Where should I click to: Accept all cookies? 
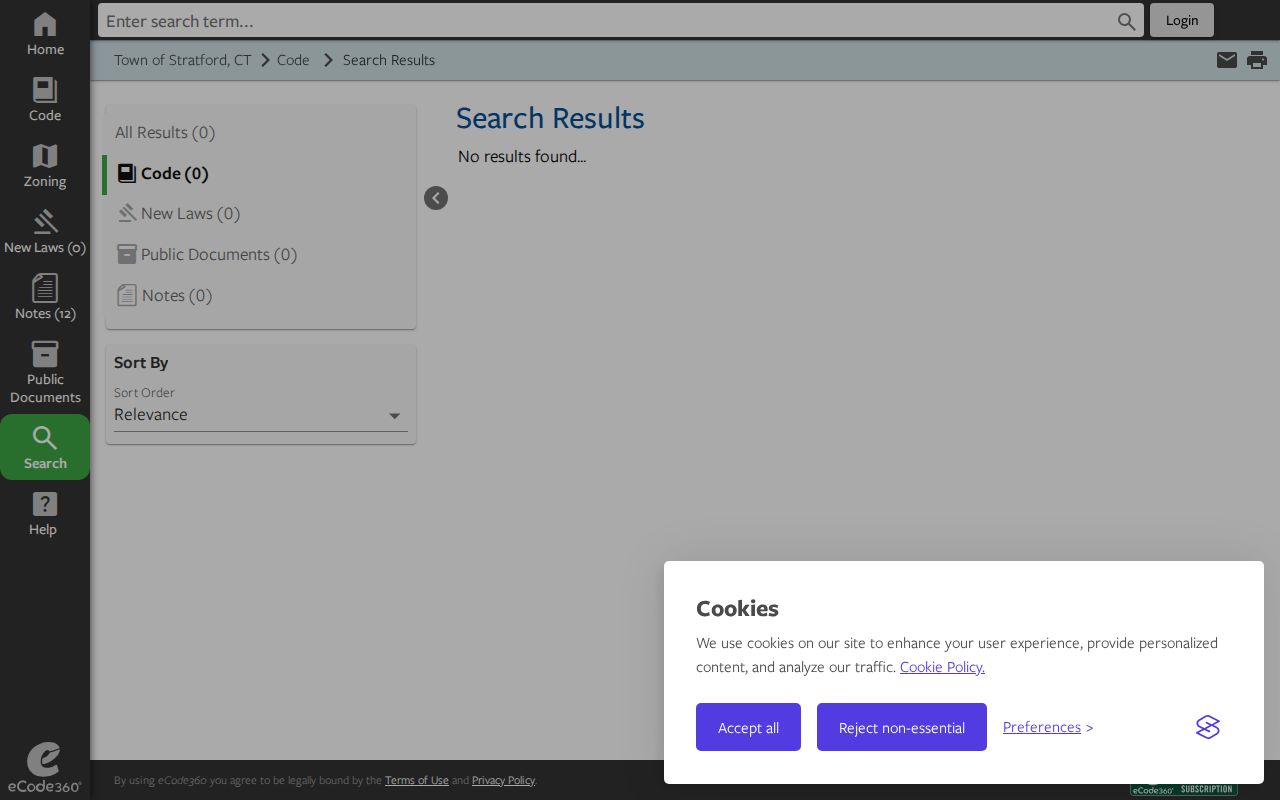748,727
